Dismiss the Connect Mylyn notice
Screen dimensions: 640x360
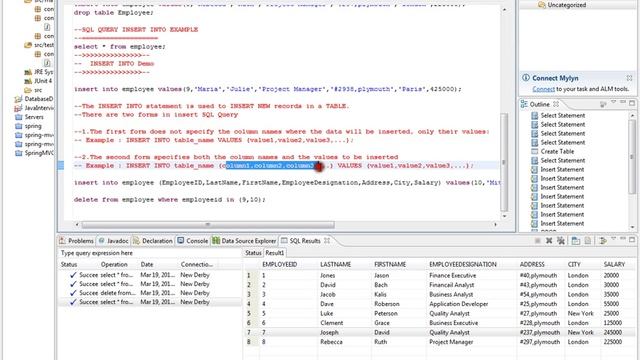click(629, 78)
